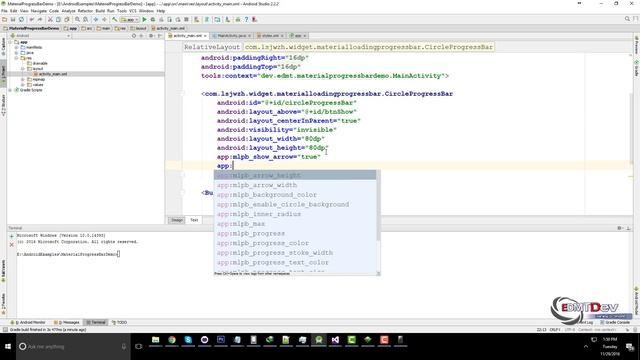Click the project panel settings gear icon
Viewport: 640px width, 360px height.
pos(151,36)
